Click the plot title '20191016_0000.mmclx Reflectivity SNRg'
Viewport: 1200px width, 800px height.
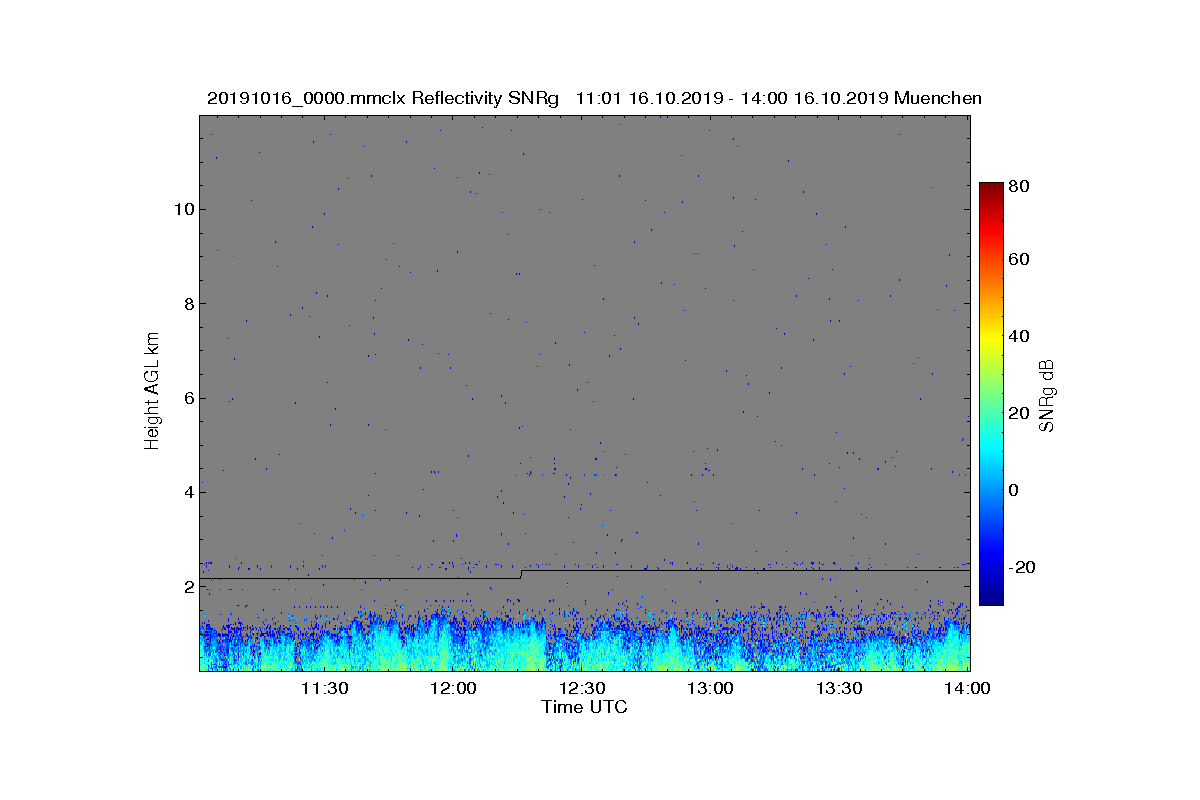click(x=383, y=98)
